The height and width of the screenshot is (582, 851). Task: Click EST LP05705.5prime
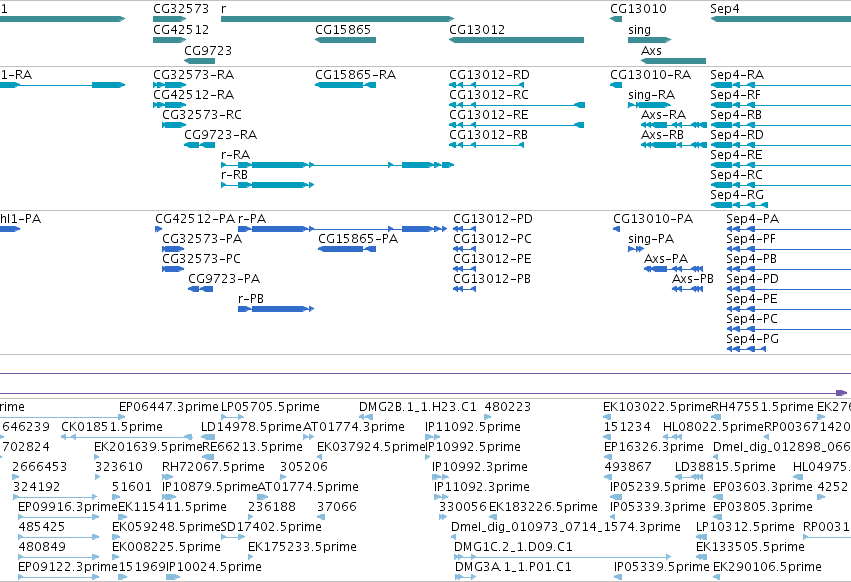(x=270, y=407)
